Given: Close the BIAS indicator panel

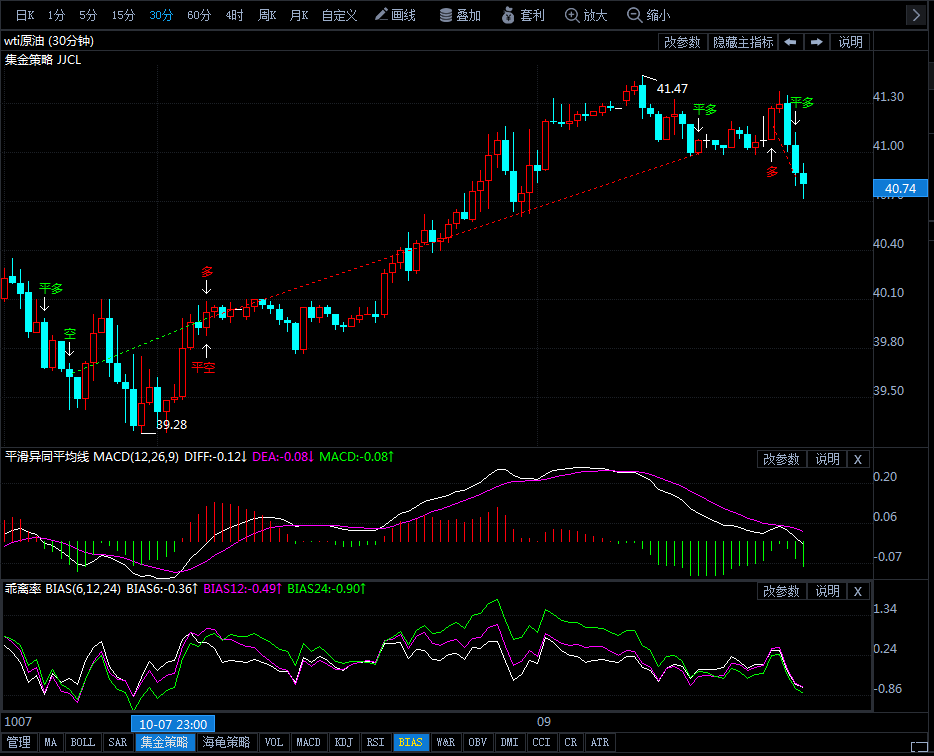Looking at the screenshot, I should [x=857, y=591].
